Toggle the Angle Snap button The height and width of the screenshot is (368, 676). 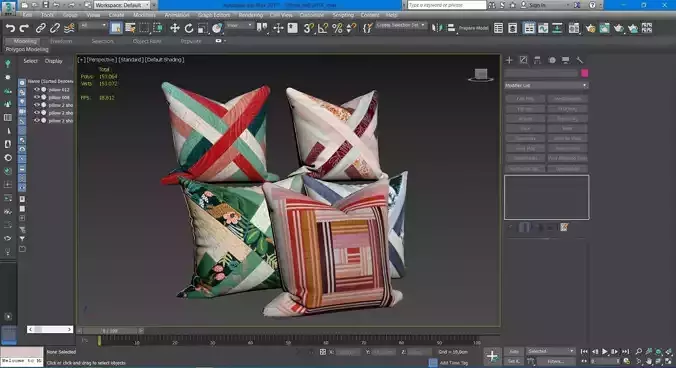[322, 28]
